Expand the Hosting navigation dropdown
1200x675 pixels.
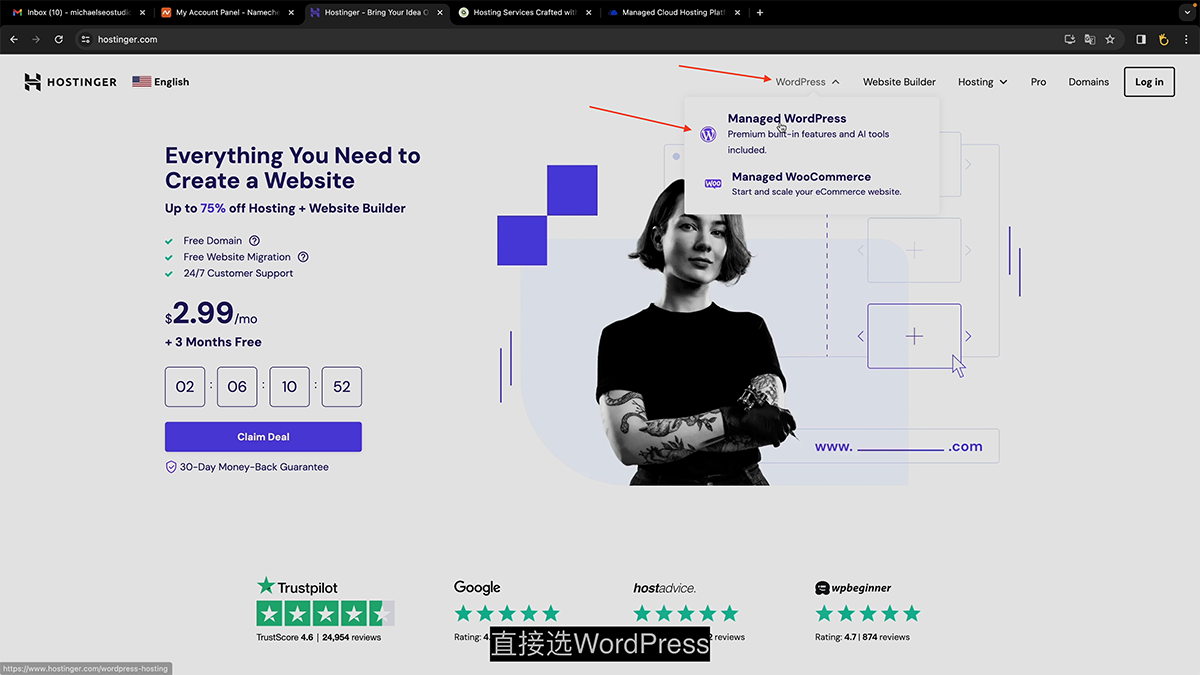point(982,82)
